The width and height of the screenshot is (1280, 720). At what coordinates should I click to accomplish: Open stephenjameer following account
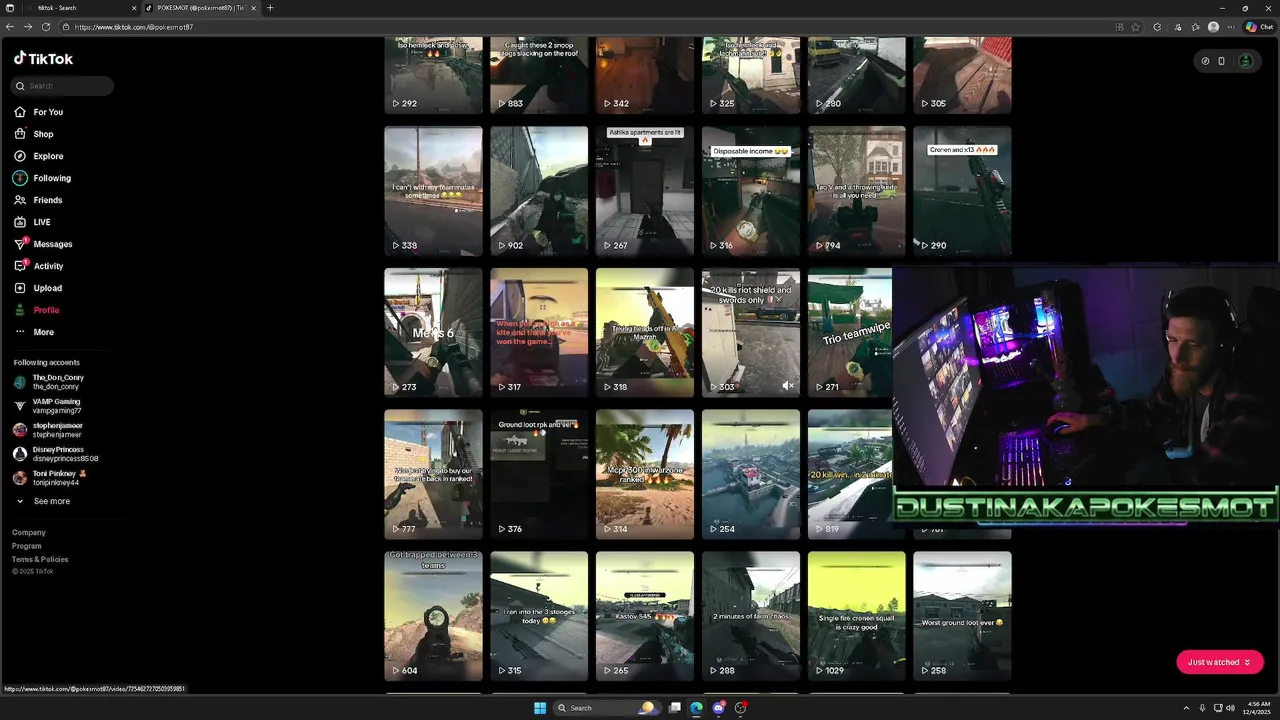(48, 430)
